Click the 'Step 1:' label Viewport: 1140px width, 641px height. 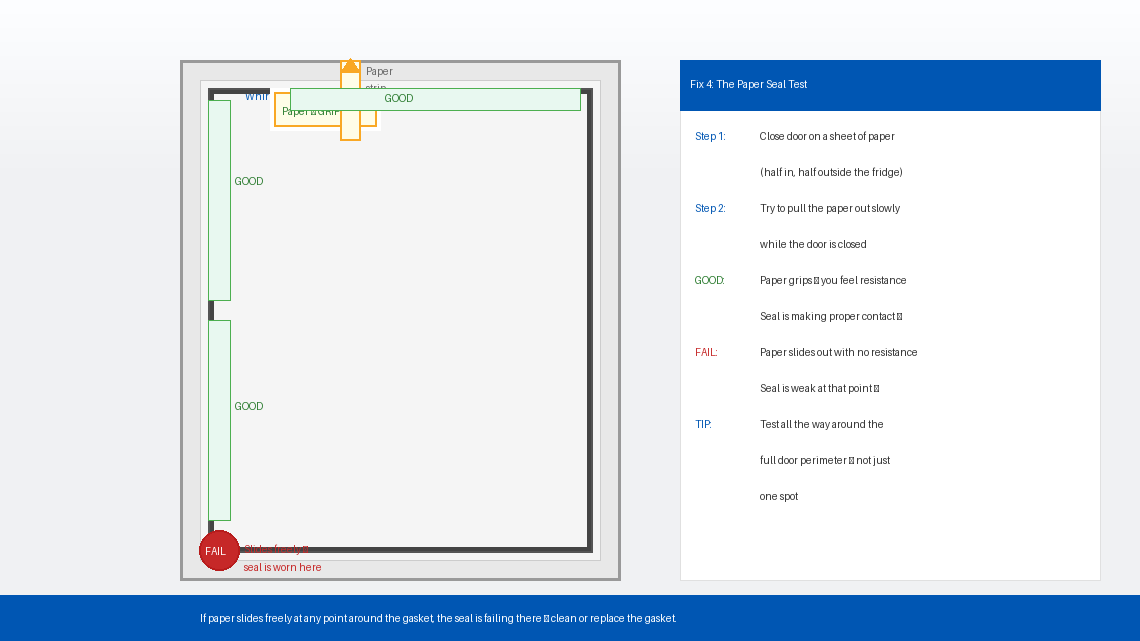(710, 137)
